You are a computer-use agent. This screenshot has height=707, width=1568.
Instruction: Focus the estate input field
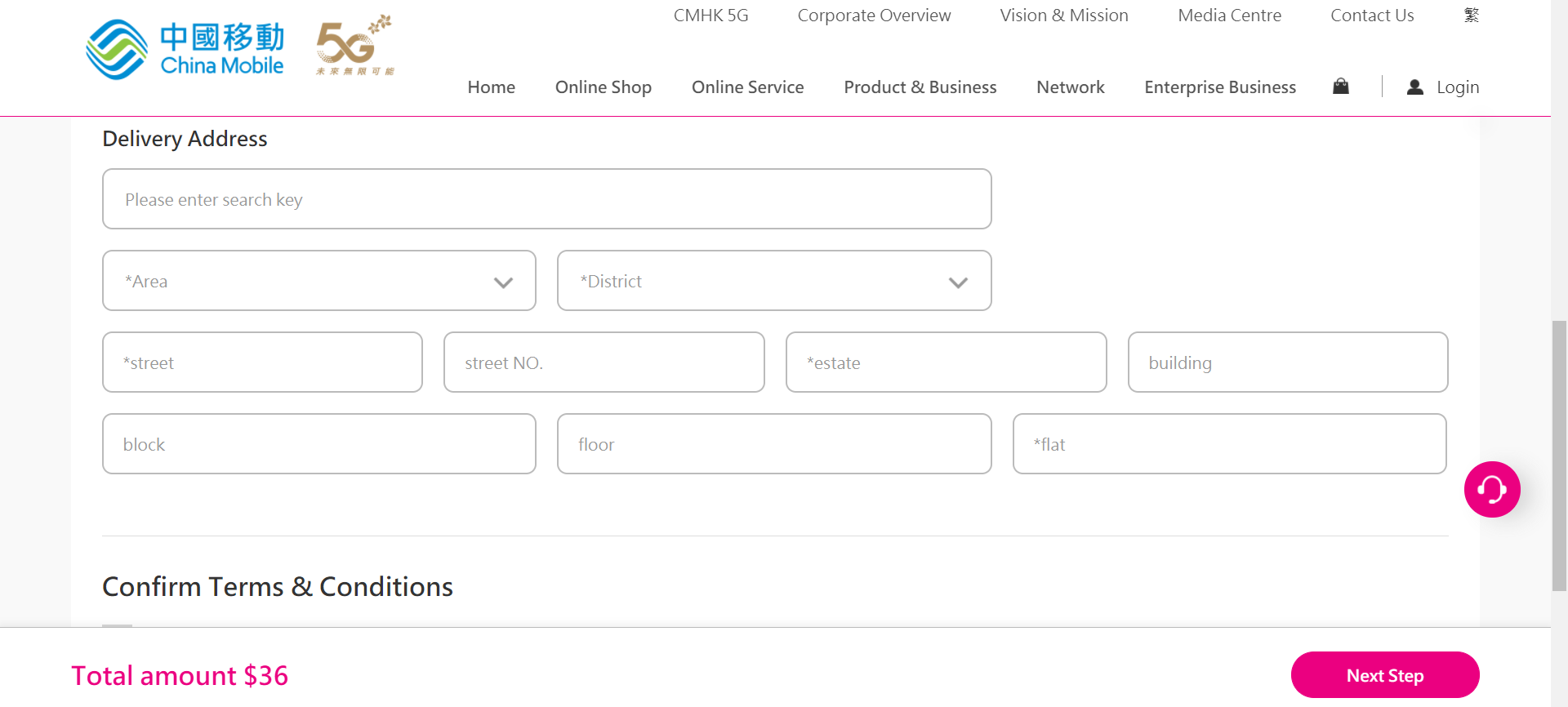(x=947, y=362)
